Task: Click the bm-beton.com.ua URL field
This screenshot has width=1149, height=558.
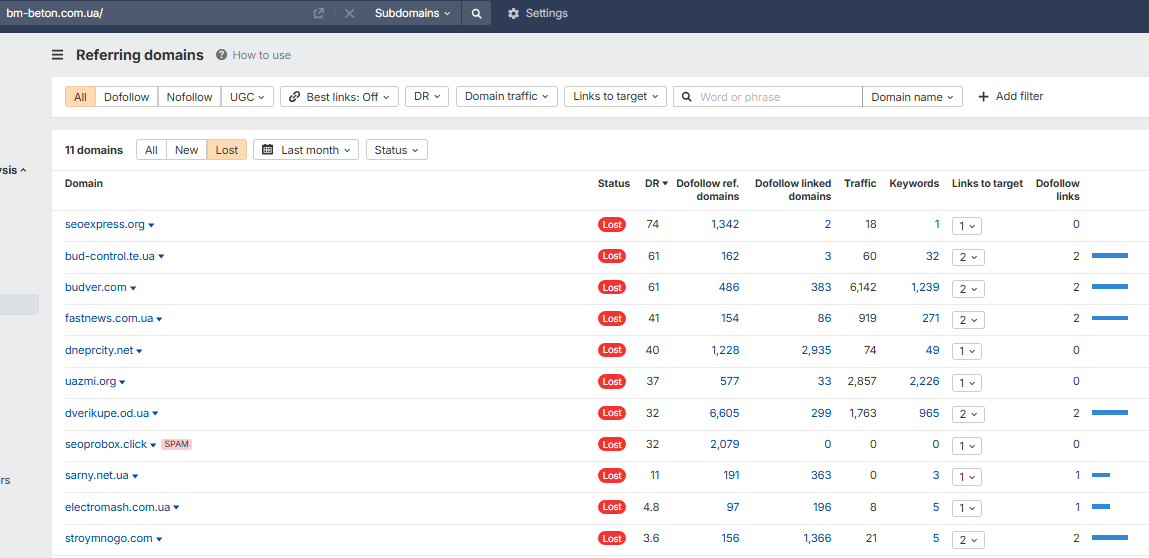Action: pos(154,13)
